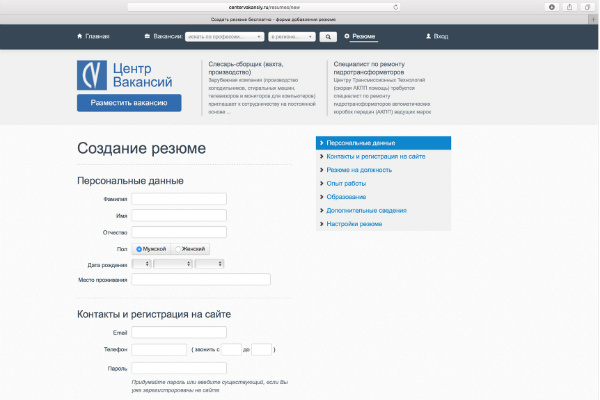Select the Женский gender radio button
Viewport: 600px width, 400px height.
point(178,248)
